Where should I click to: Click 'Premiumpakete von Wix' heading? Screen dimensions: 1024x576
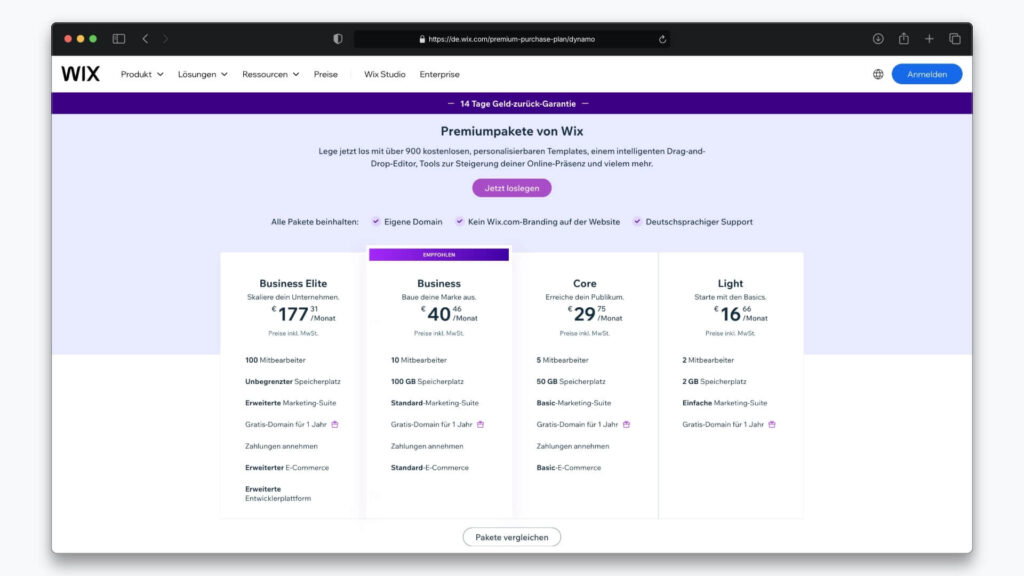click(512, 131)
